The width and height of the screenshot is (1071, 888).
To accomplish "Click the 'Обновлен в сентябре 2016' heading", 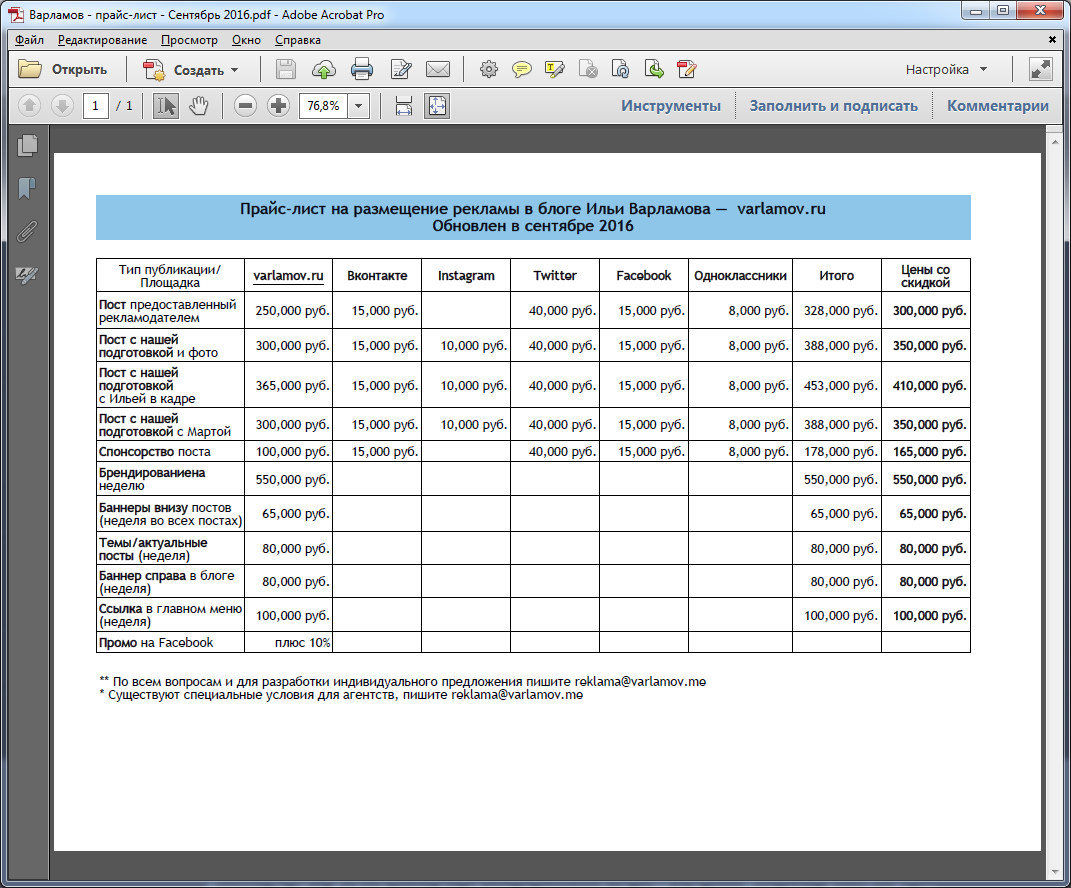I will coord(533,226).
